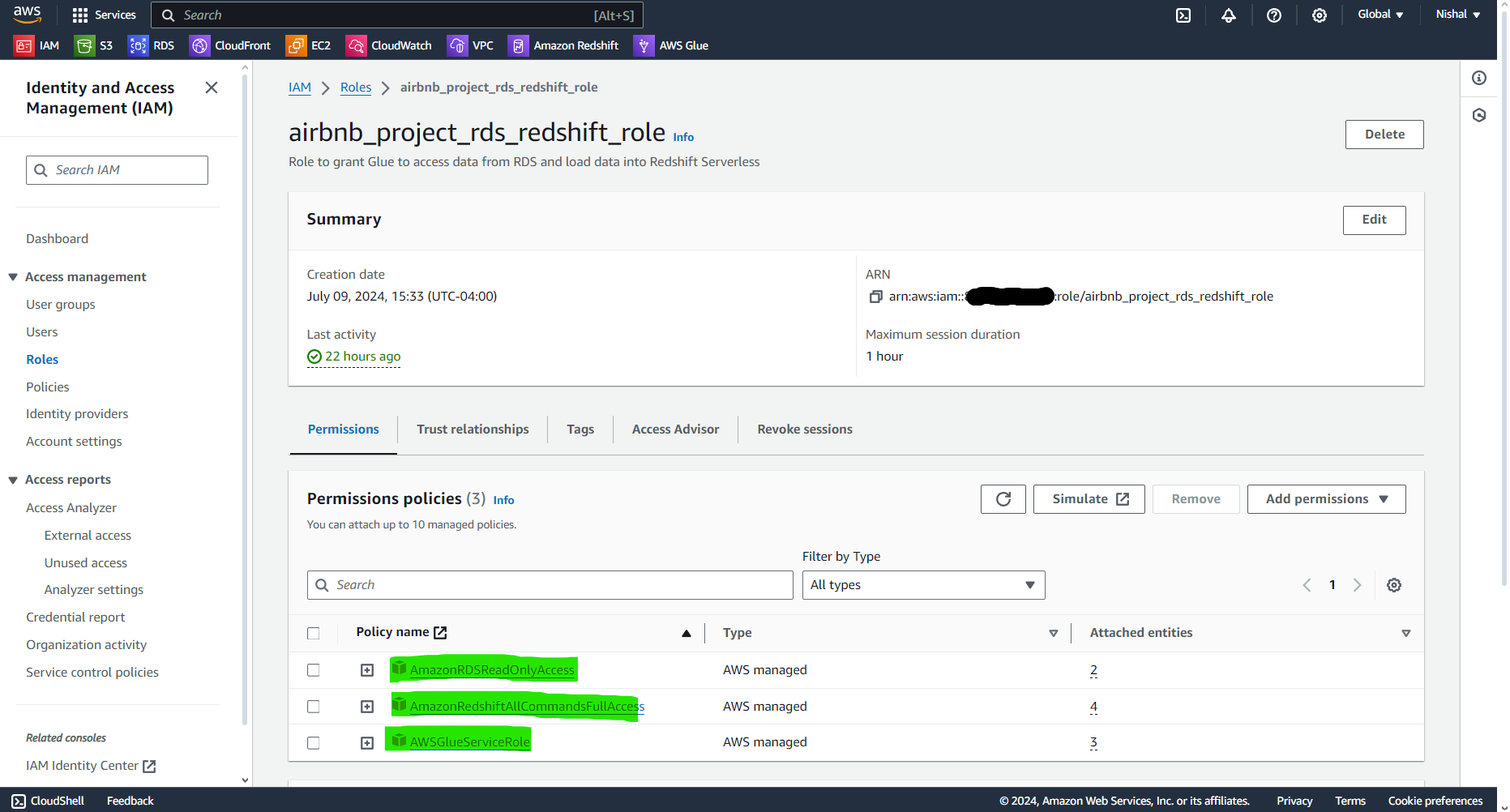Viewport: 1510px width, 812px height.
Task: Sort by the Type column arrow
Action: pos(1054,633)
